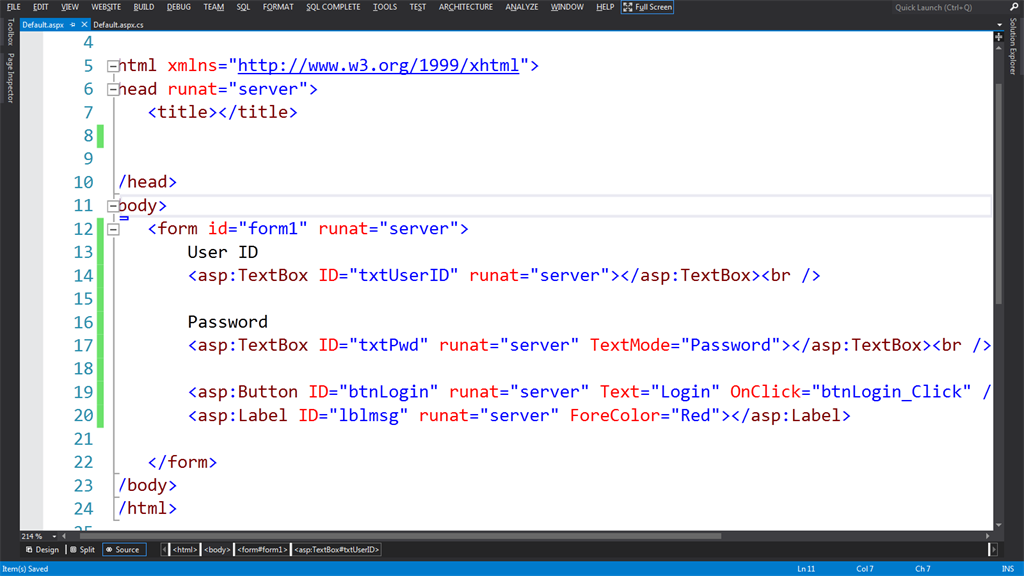Switch to Split view
Image resolution: width=1024 pixels, height=576 pixels.
pyautogui.click(x=82, y=549)
